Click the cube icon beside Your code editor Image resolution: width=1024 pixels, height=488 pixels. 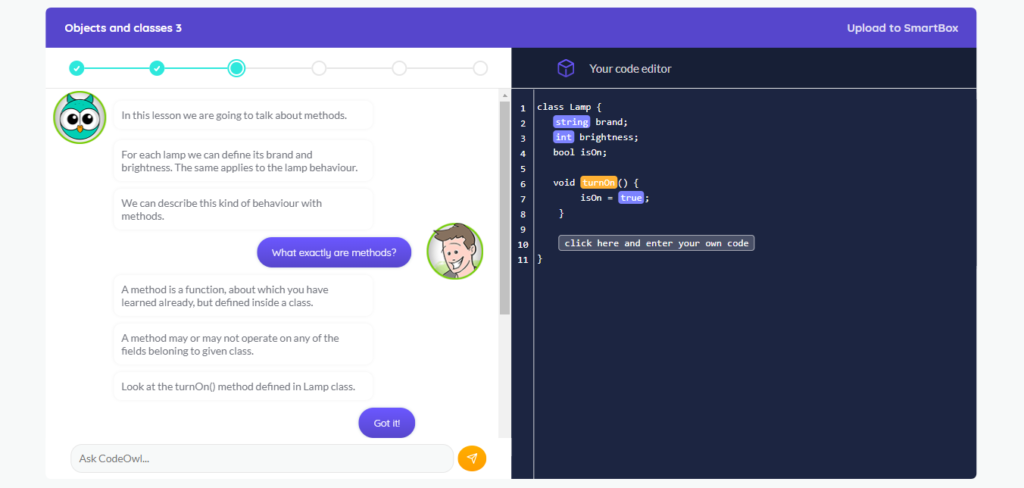coord(566,68)
